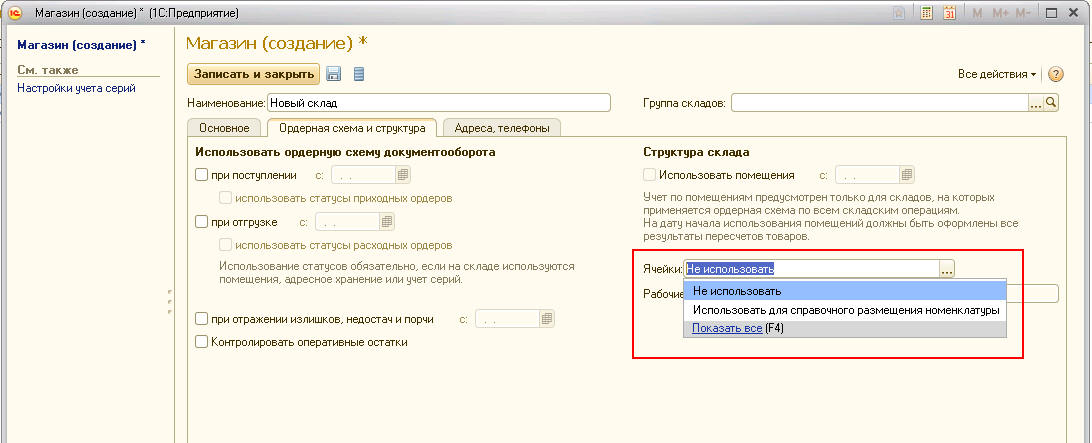This screenshot has height=443, width=1092.
Task: Click ellipsis button in Группа складов field
Action: (x=1036, y=103)
